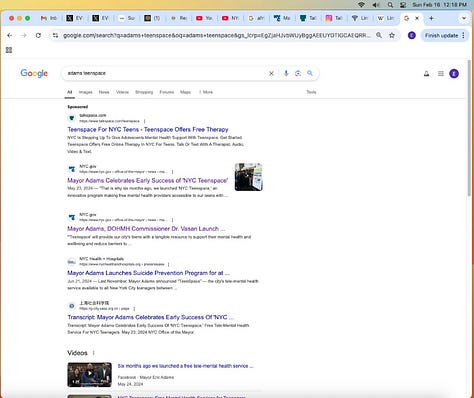The height and width of the screenshot is (398, 474).
Task: Open Google account avatar on page
Action: tap(454, 74)
